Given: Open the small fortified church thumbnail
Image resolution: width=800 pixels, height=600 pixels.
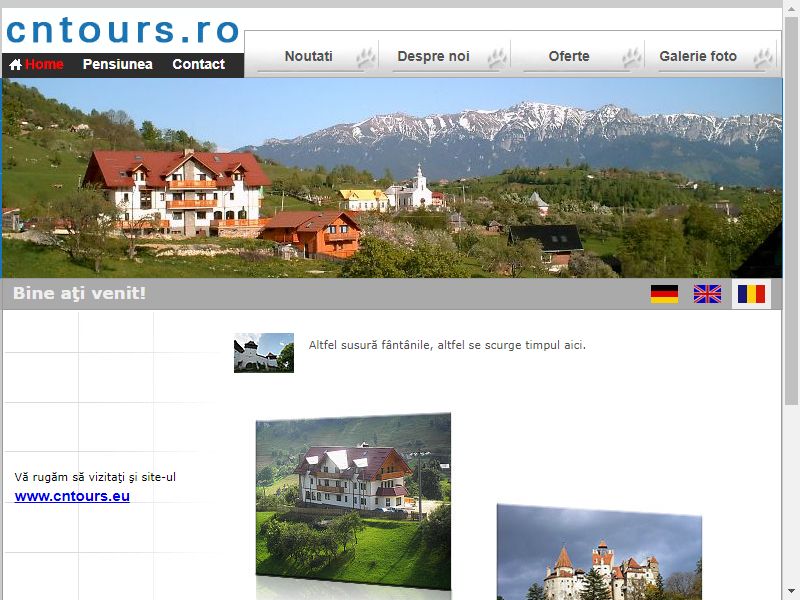Looking at the screenshot, I should [264, 353].
